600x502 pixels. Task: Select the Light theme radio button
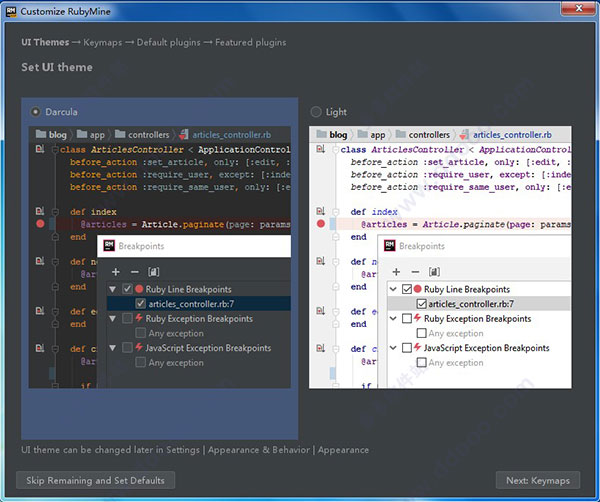click(316, 112)
